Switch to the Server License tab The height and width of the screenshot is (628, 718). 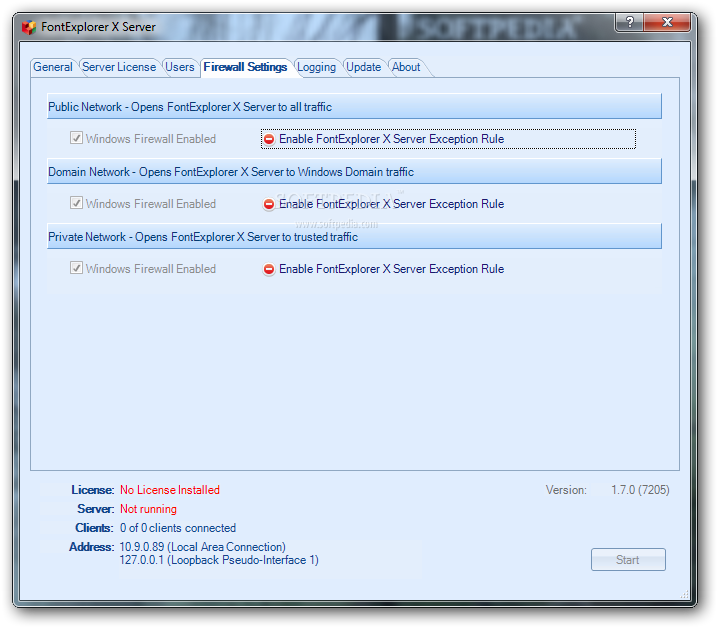119,67
